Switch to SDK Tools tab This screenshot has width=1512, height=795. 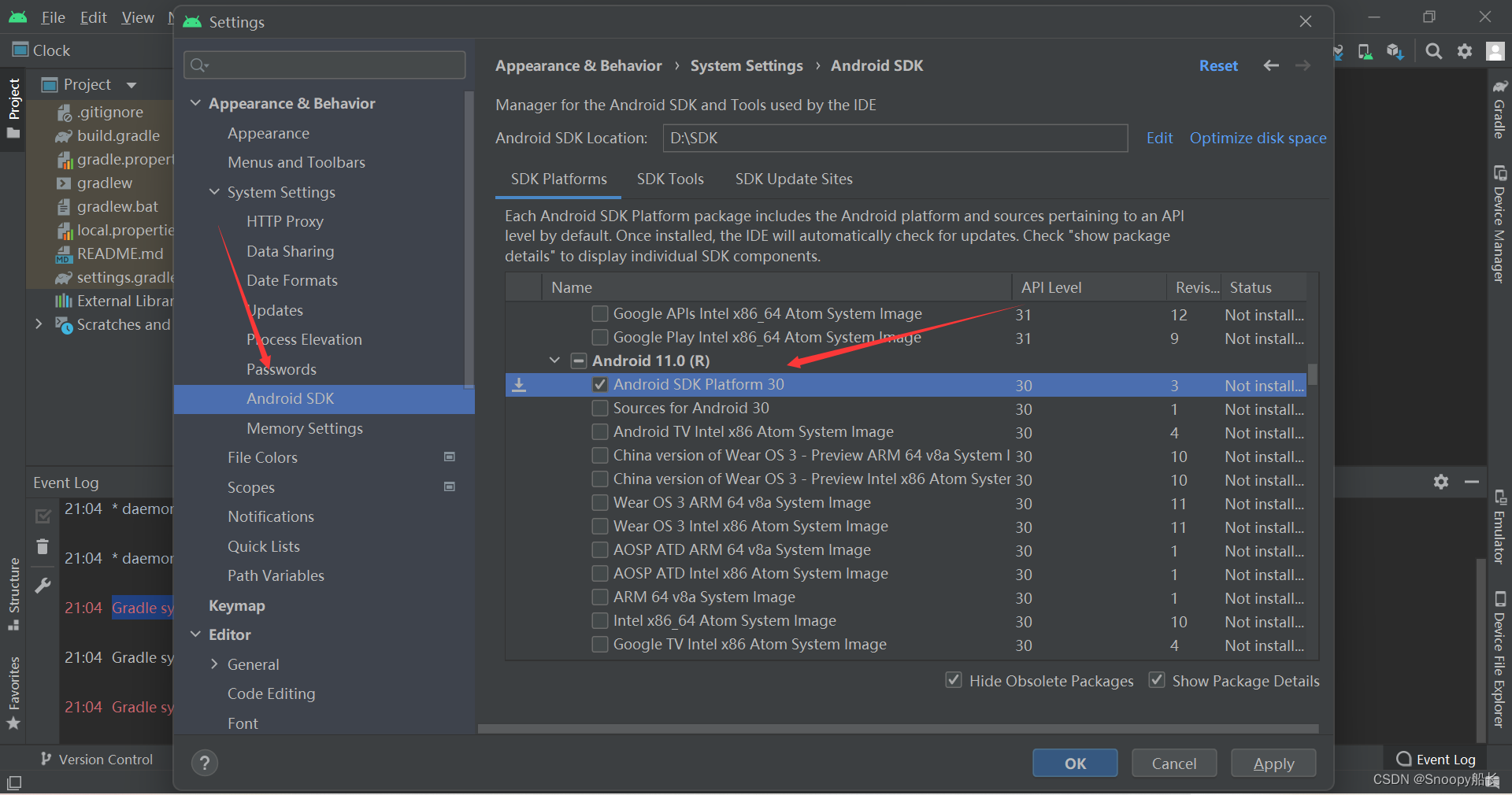pyautogui.click(x=670, y=179)
